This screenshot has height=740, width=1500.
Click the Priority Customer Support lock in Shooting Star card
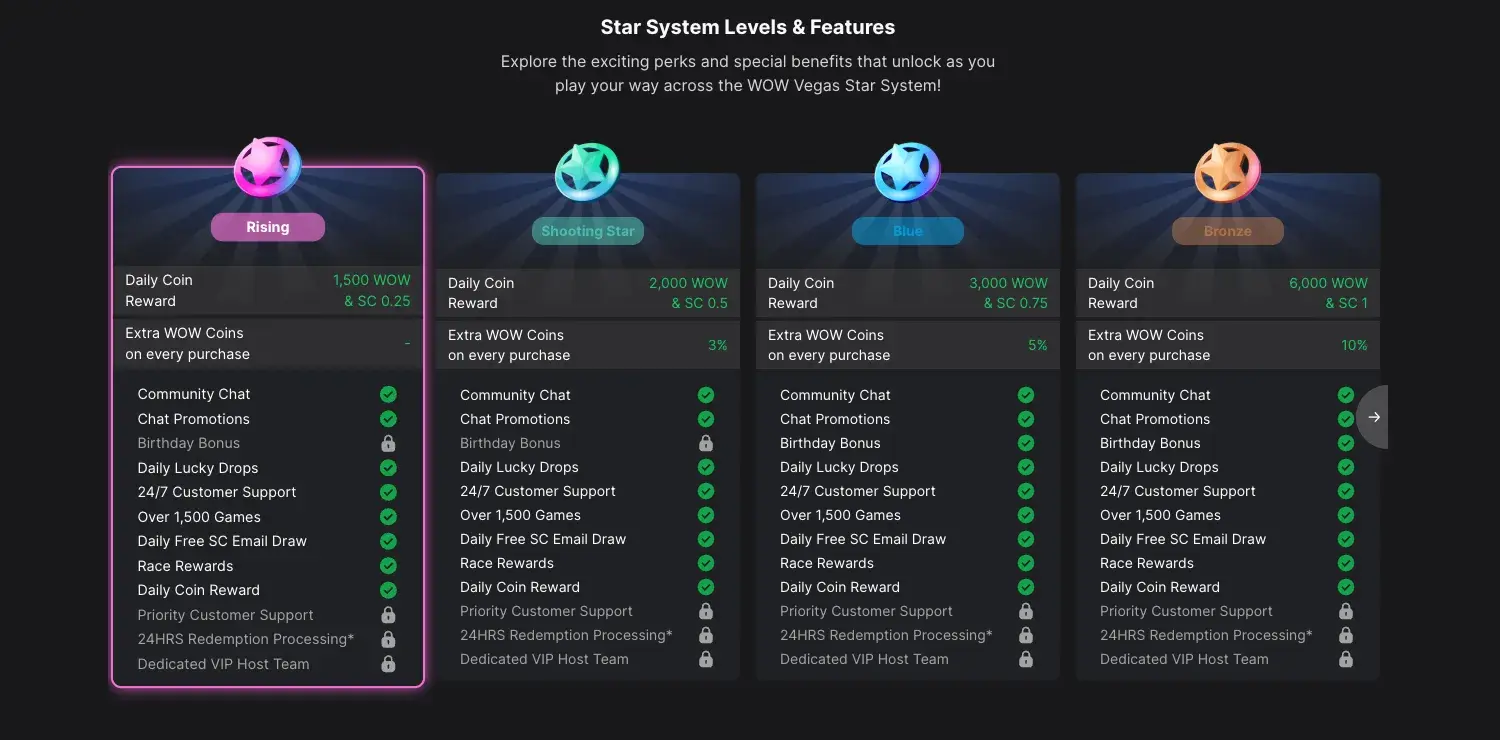click(706, 611)
